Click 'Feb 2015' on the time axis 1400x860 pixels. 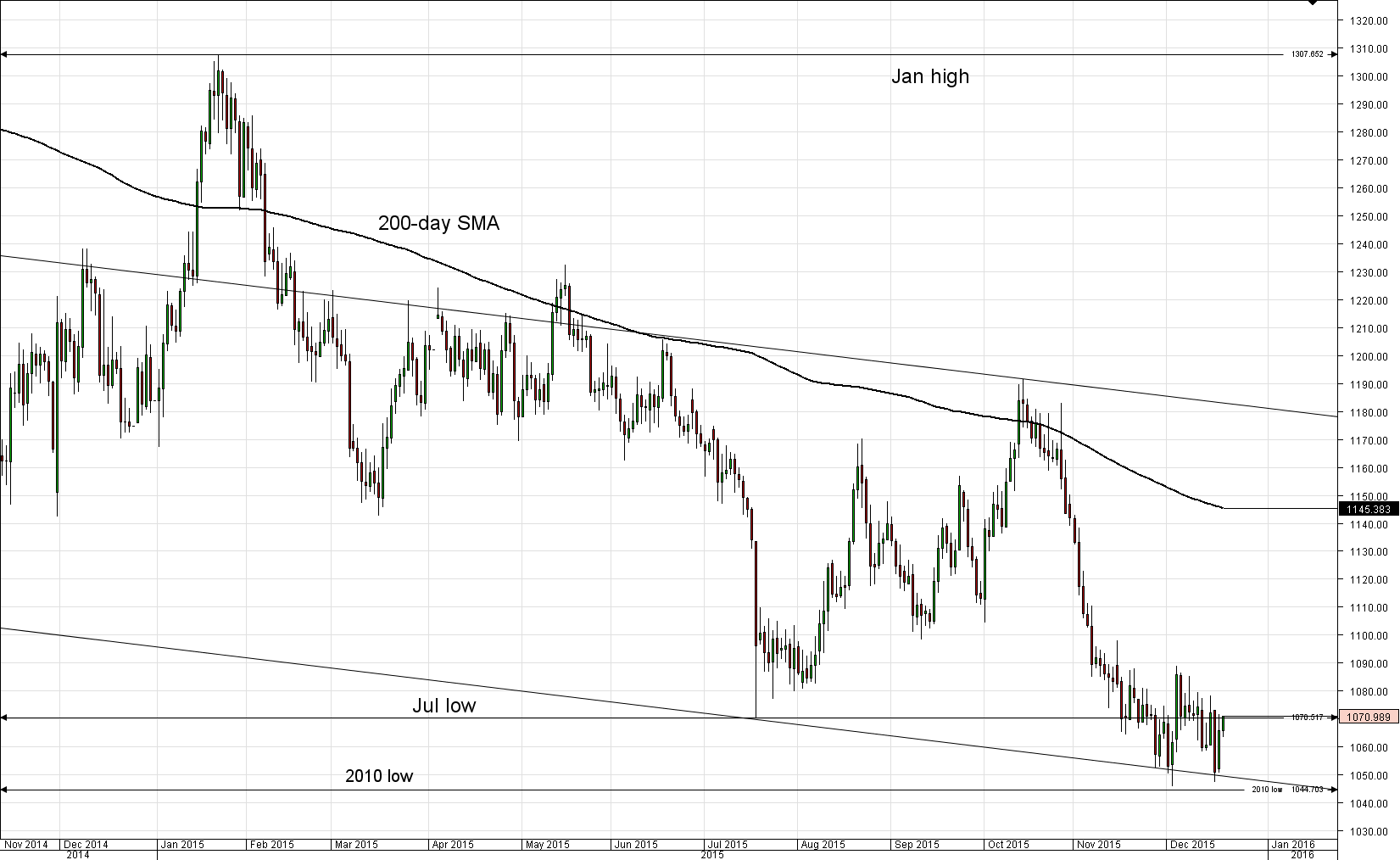(273, 845)
